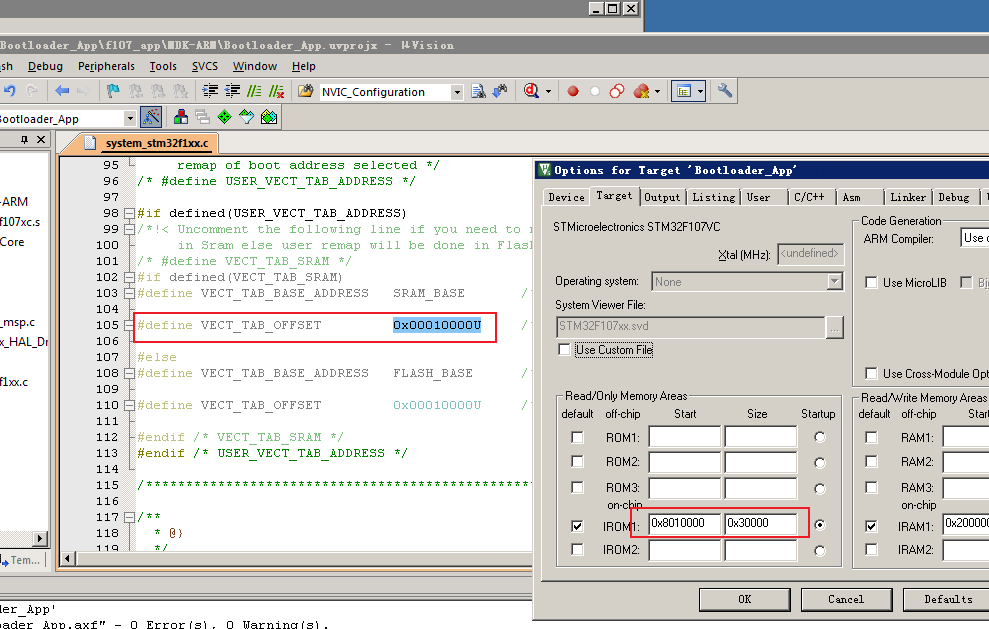Collapse code fold at line 102

pyautogui.click(x=129, y=277)
